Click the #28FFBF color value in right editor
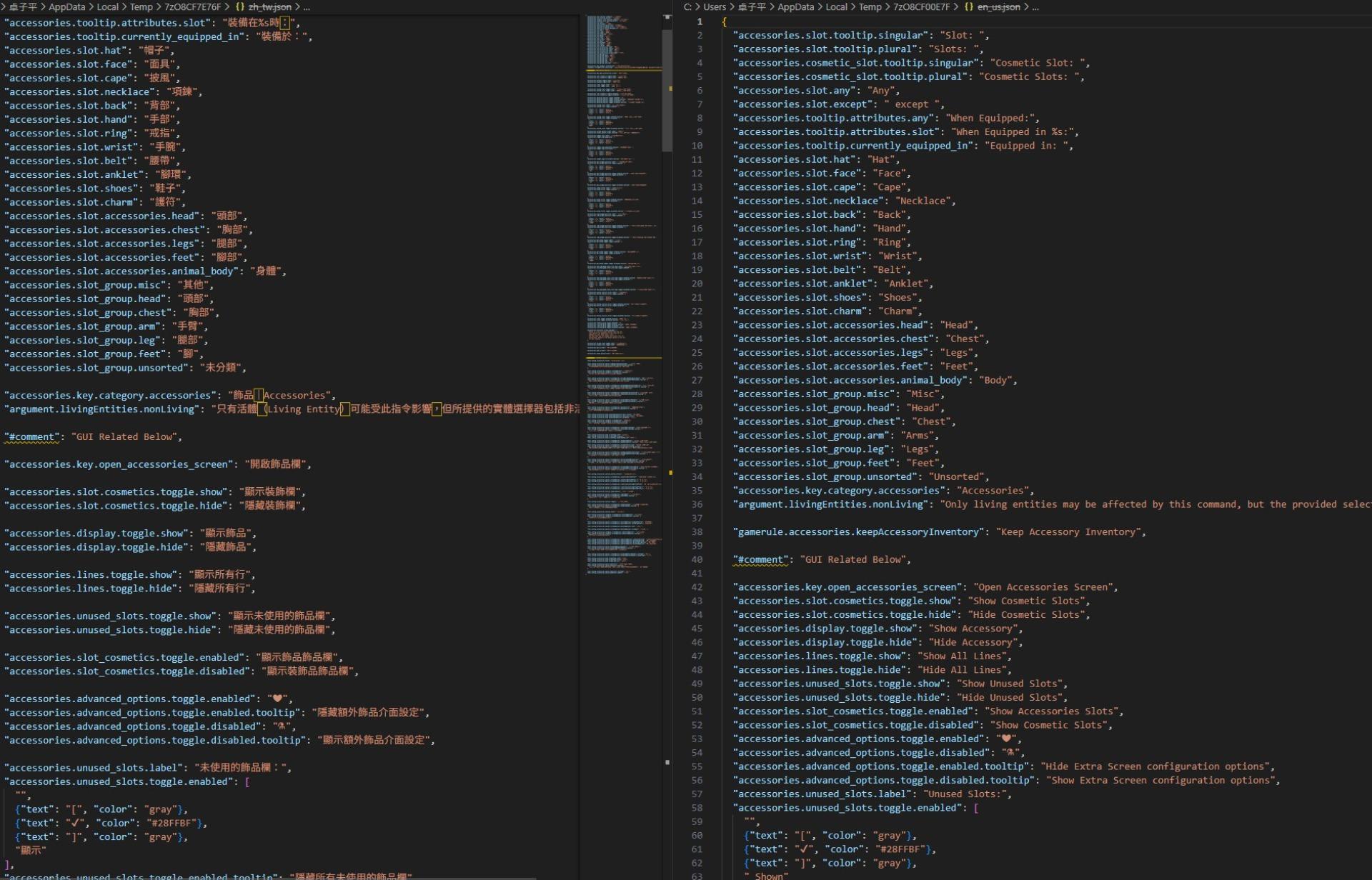 pos(900,849)
